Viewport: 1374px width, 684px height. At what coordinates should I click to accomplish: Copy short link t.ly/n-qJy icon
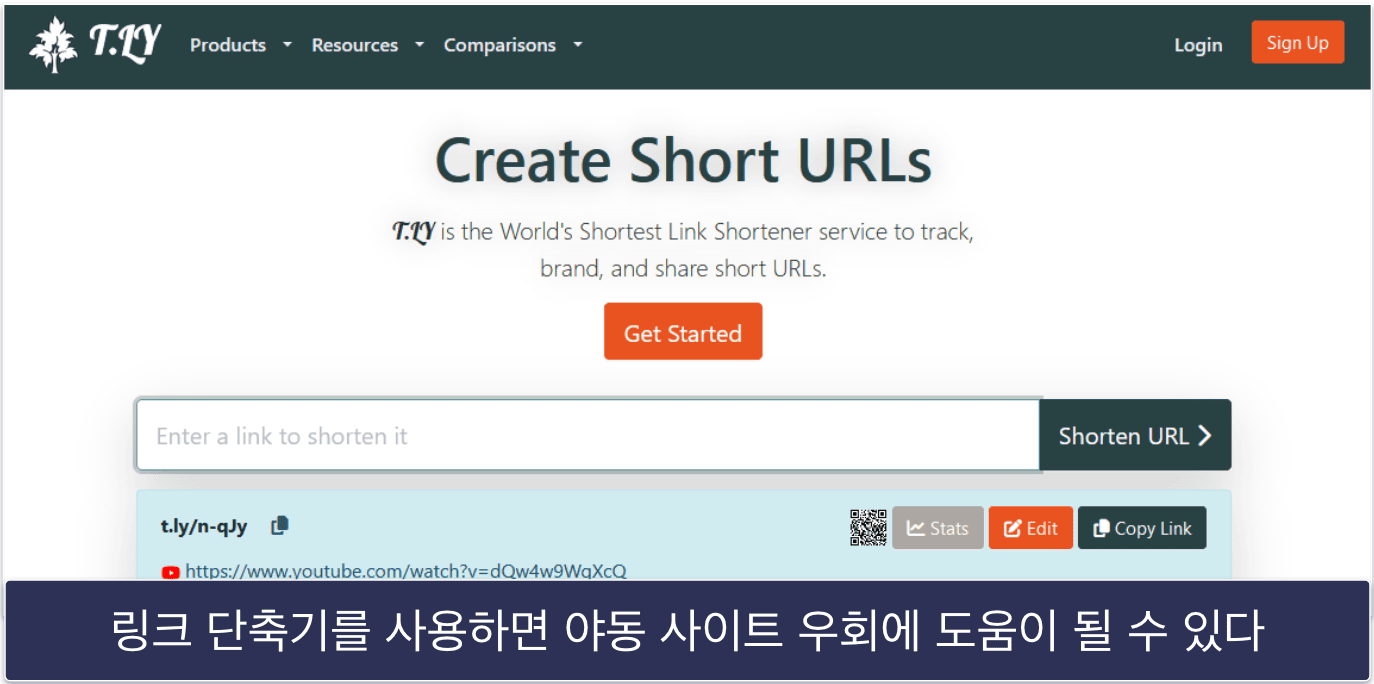tap(280, 525)
